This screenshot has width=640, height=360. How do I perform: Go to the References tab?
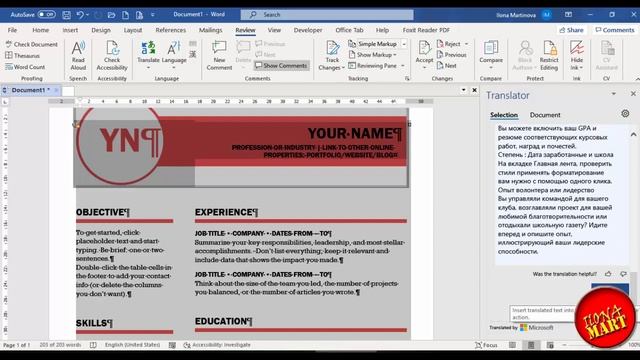point(171,30)
